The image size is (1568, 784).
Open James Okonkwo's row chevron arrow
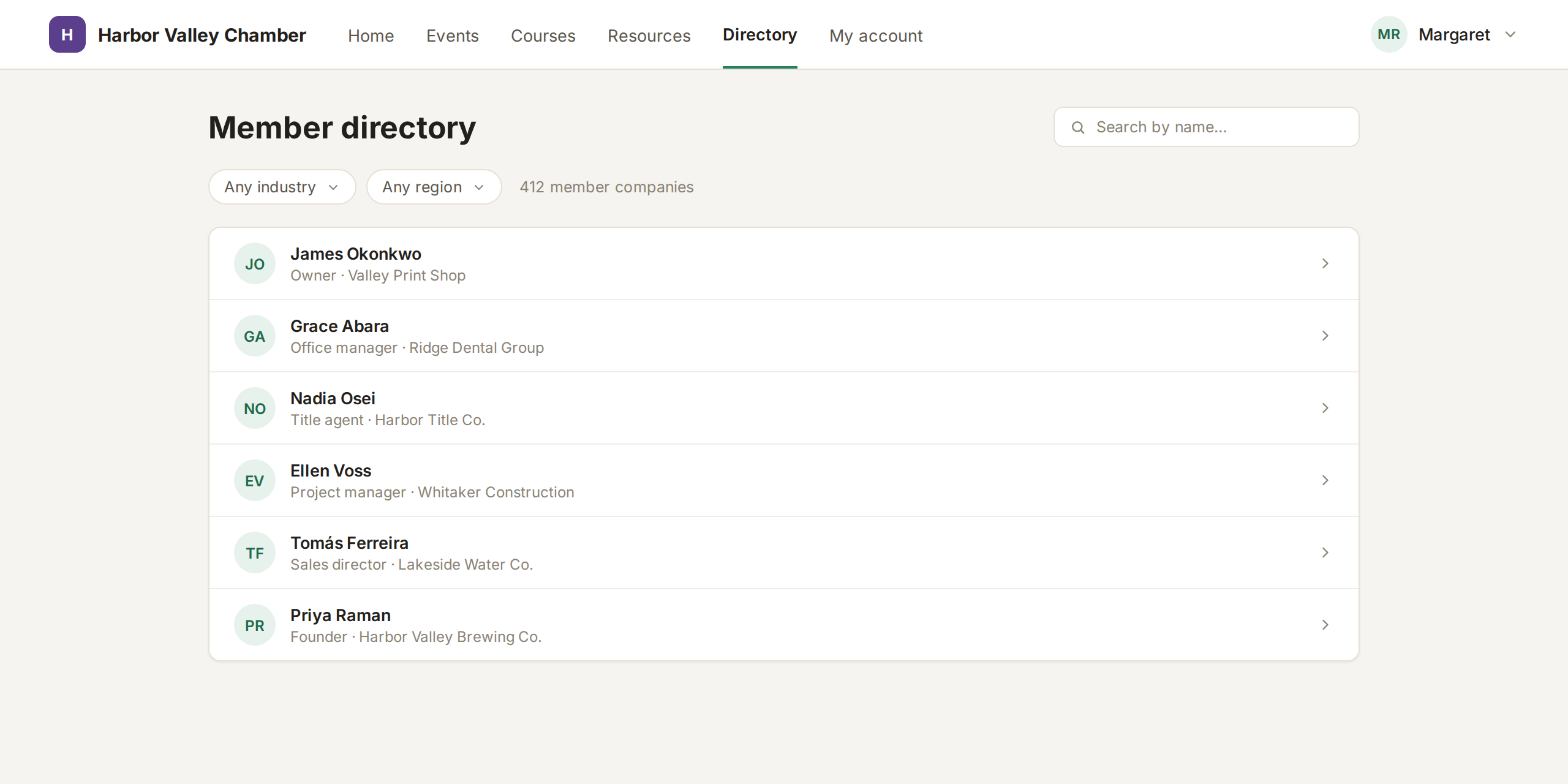pos(1325,263)
